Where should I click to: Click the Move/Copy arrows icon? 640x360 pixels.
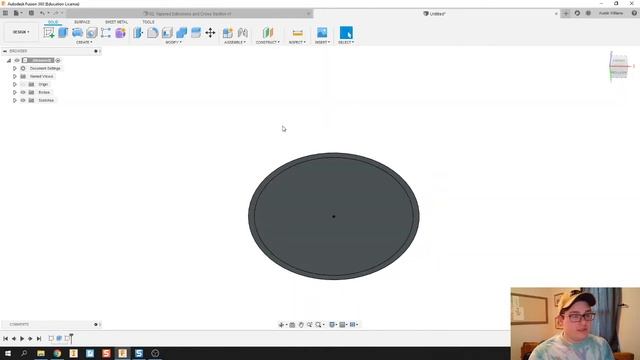coord(210,33)
